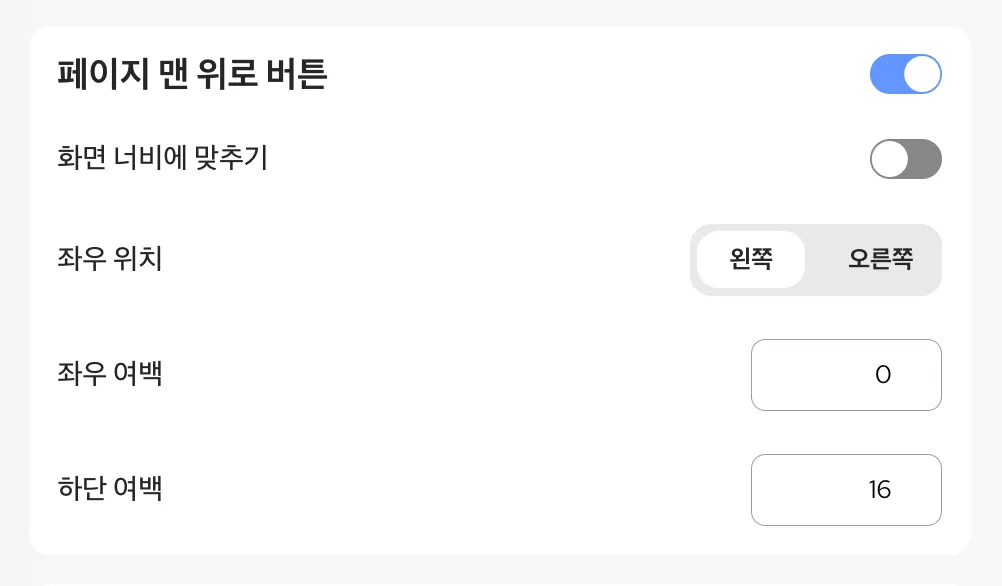The height and width of the screenshot is (586, 1002).
Task: Enable the 화면 너비에 맞추기 switch
Action: 905,159
